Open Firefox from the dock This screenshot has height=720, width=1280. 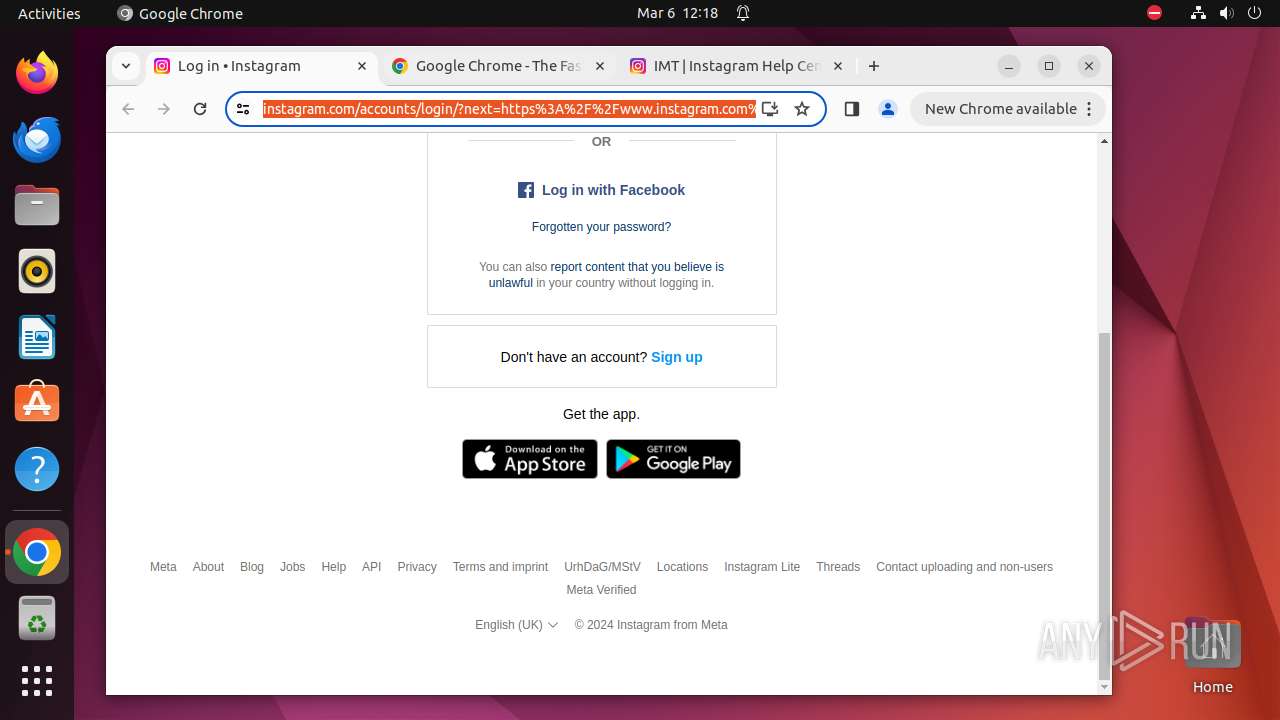click(37, 73)
